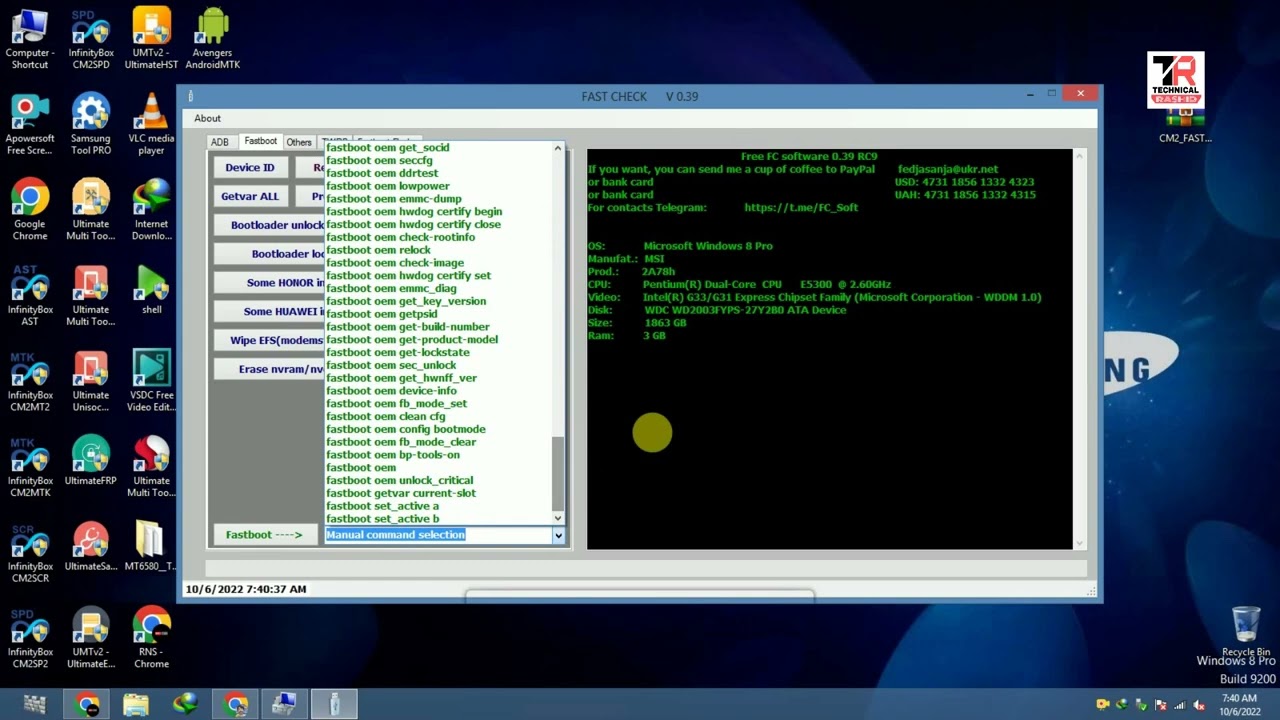Viewport: 1280px width, 720px height.
Task: Click Bootloader unlock button
Action: [x=269, y=225]
